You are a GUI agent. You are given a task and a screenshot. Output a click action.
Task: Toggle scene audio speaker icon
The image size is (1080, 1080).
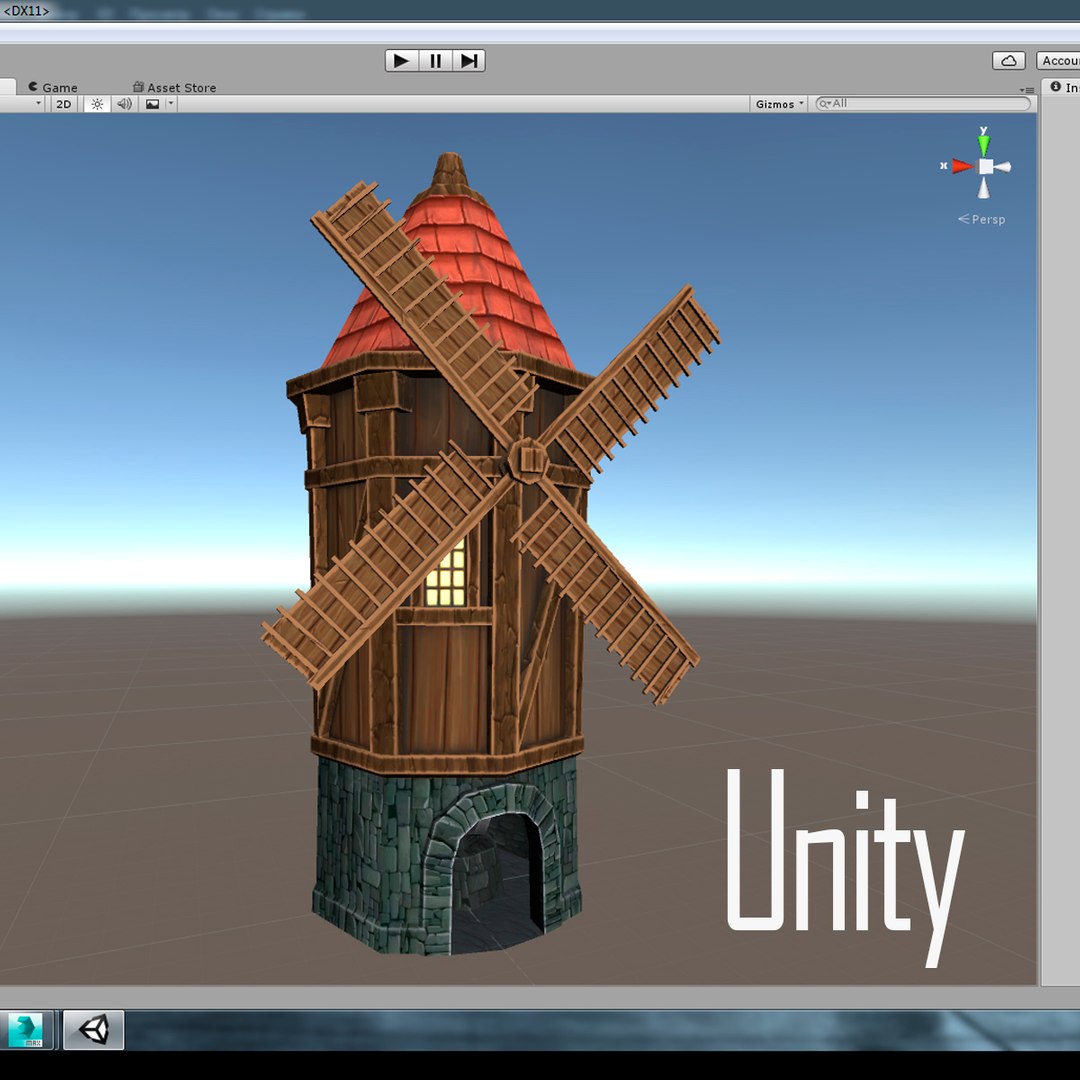[124, 104]
